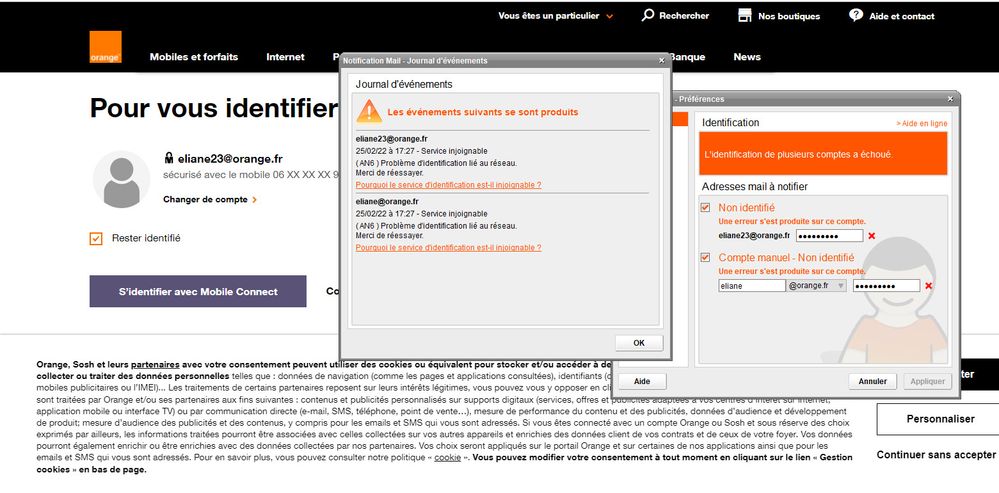
Task: Click S'identifier avec Mobile Connect button
Action: click(x=198, y=291)
